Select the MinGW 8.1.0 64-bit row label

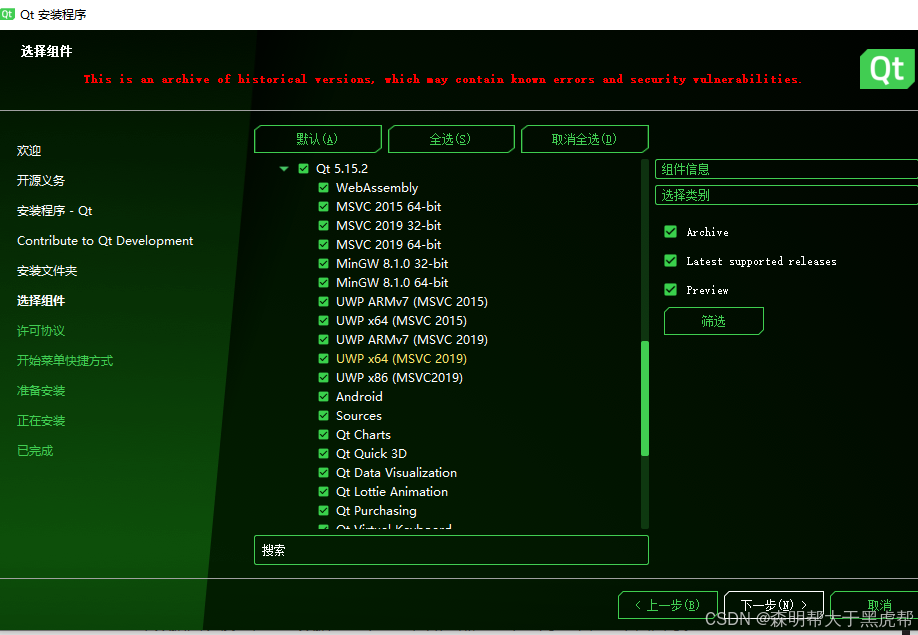392,283
